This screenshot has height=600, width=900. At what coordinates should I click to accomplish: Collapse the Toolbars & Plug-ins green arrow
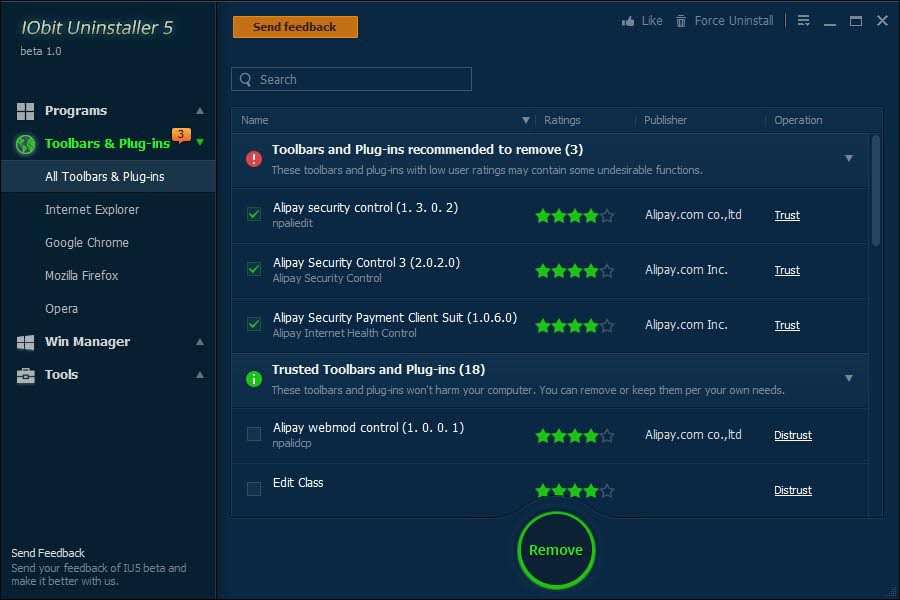coord(200,142)
